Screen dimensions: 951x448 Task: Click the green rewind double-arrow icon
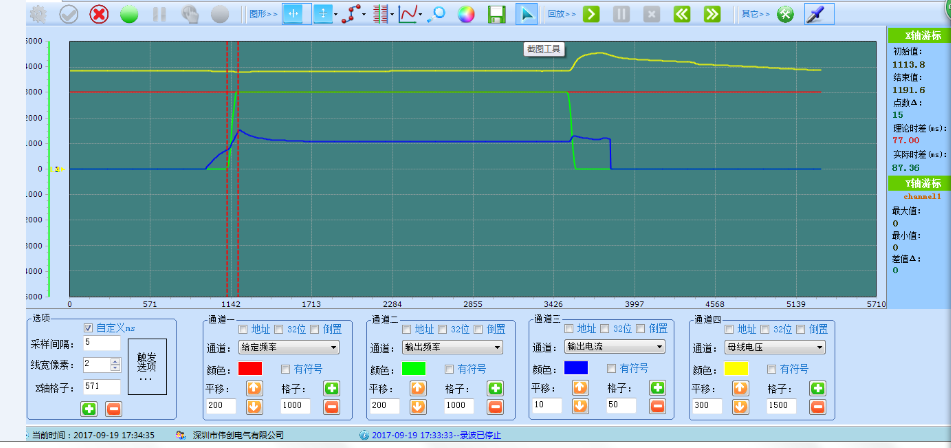682,14
